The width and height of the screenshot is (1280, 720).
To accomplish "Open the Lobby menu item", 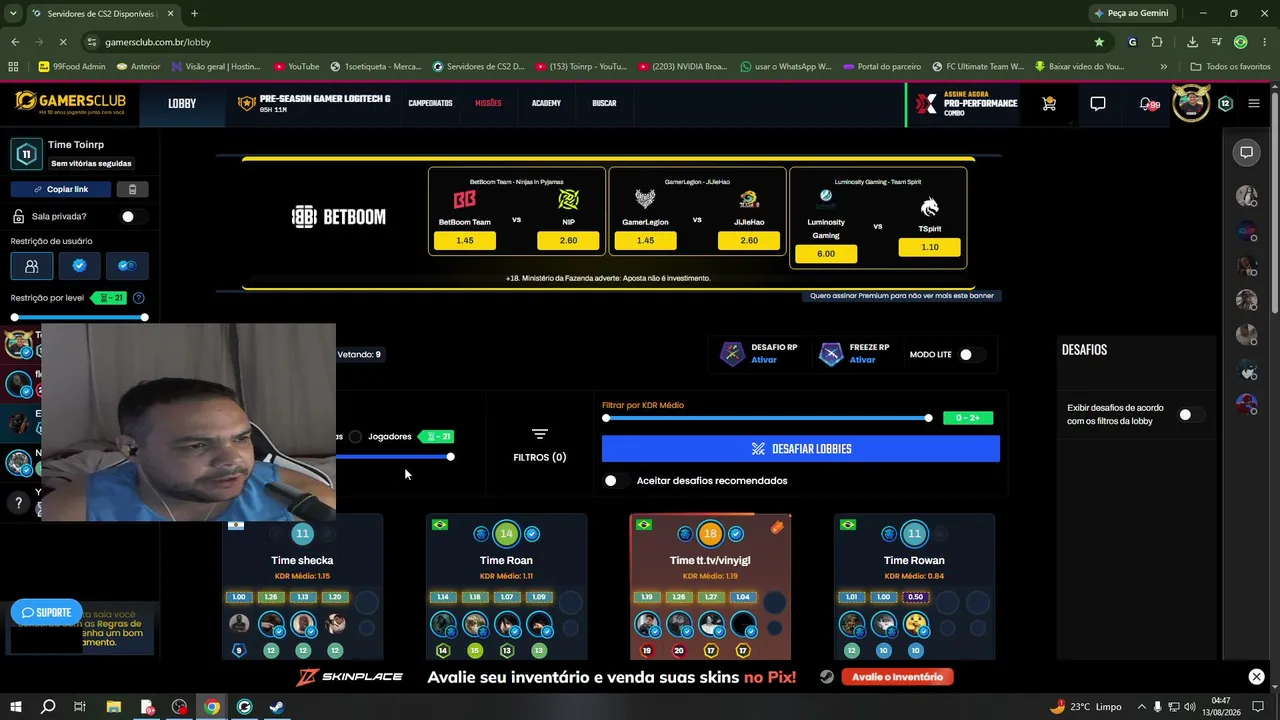I will click(x=182, y=103).
